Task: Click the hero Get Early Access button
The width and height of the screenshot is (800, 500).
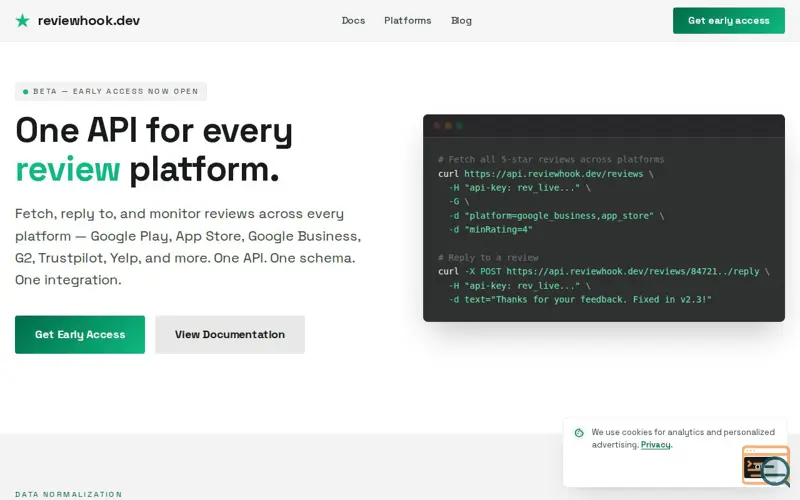Action: coord(80,335)
